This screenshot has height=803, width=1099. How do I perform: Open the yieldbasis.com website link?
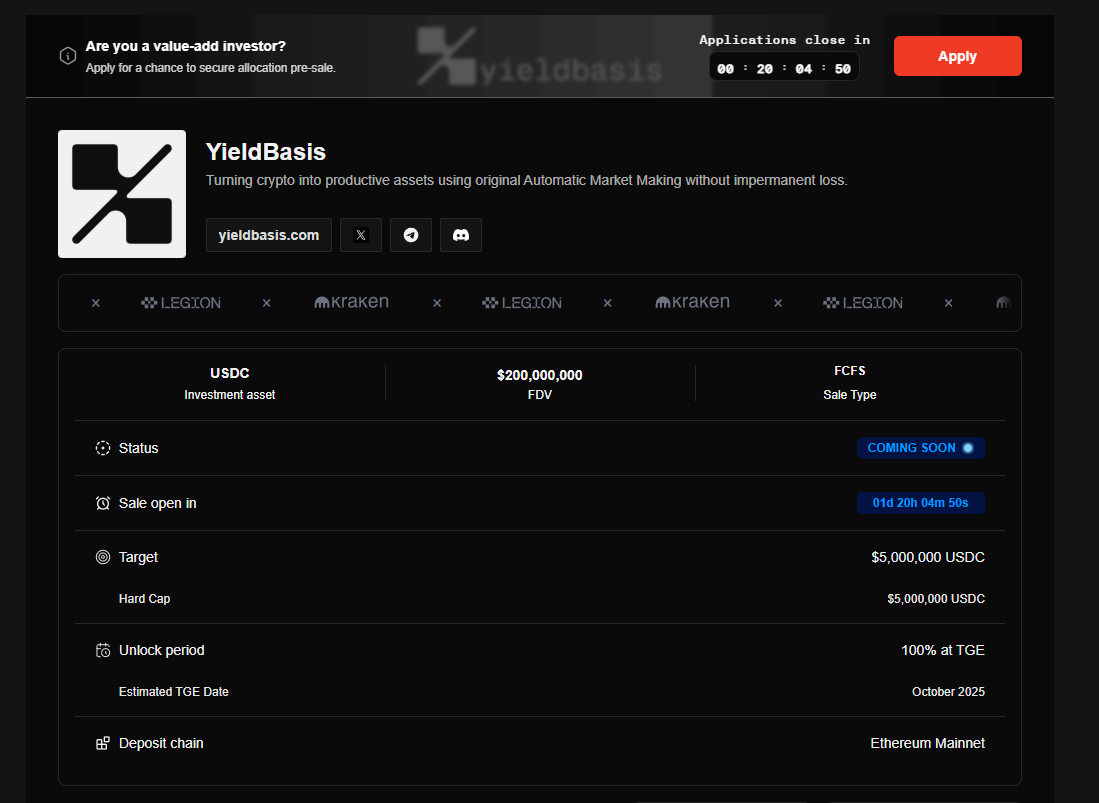pos(268,235)
